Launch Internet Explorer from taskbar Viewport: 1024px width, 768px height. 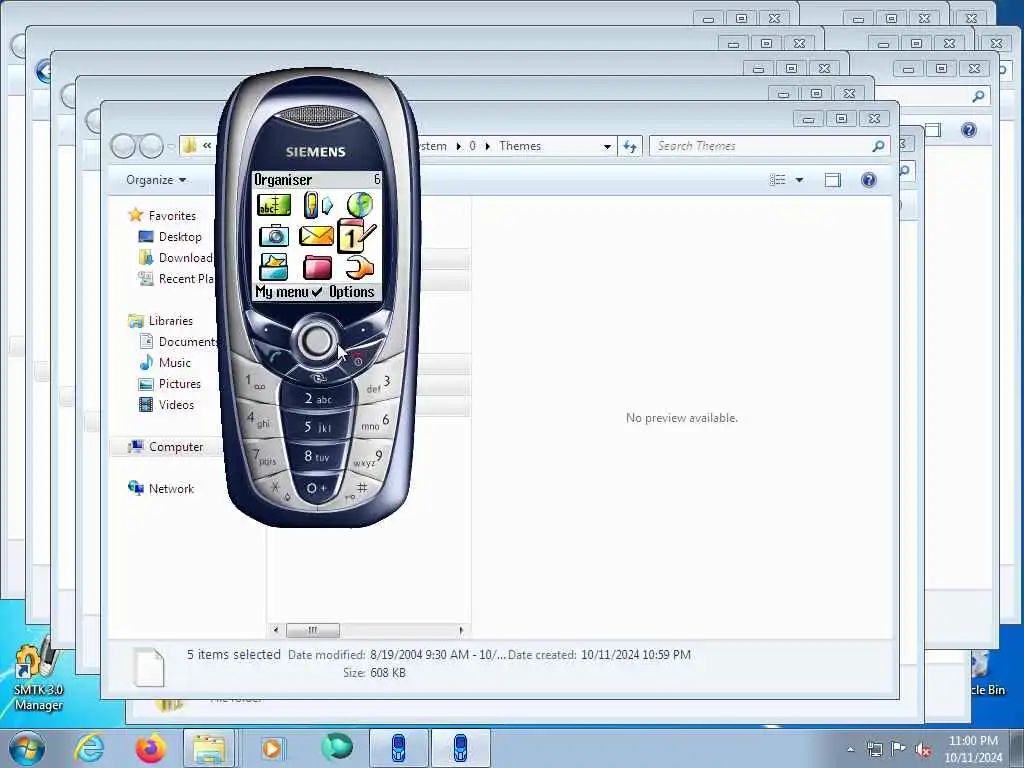coord(88,748)
